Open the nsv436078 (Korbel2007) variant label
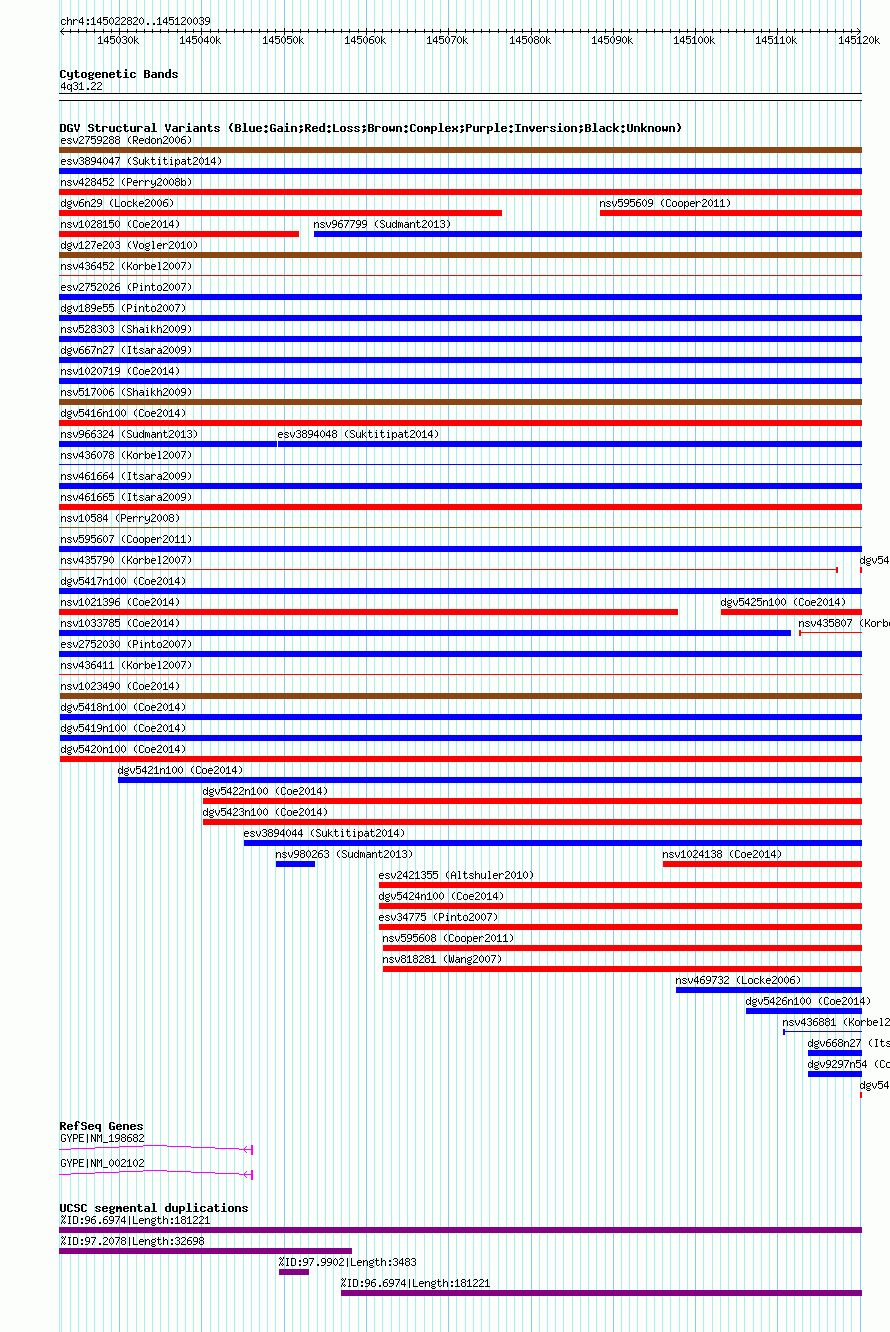The width and height of the screenshot is (890, 1332). click(x=126, y=455)
